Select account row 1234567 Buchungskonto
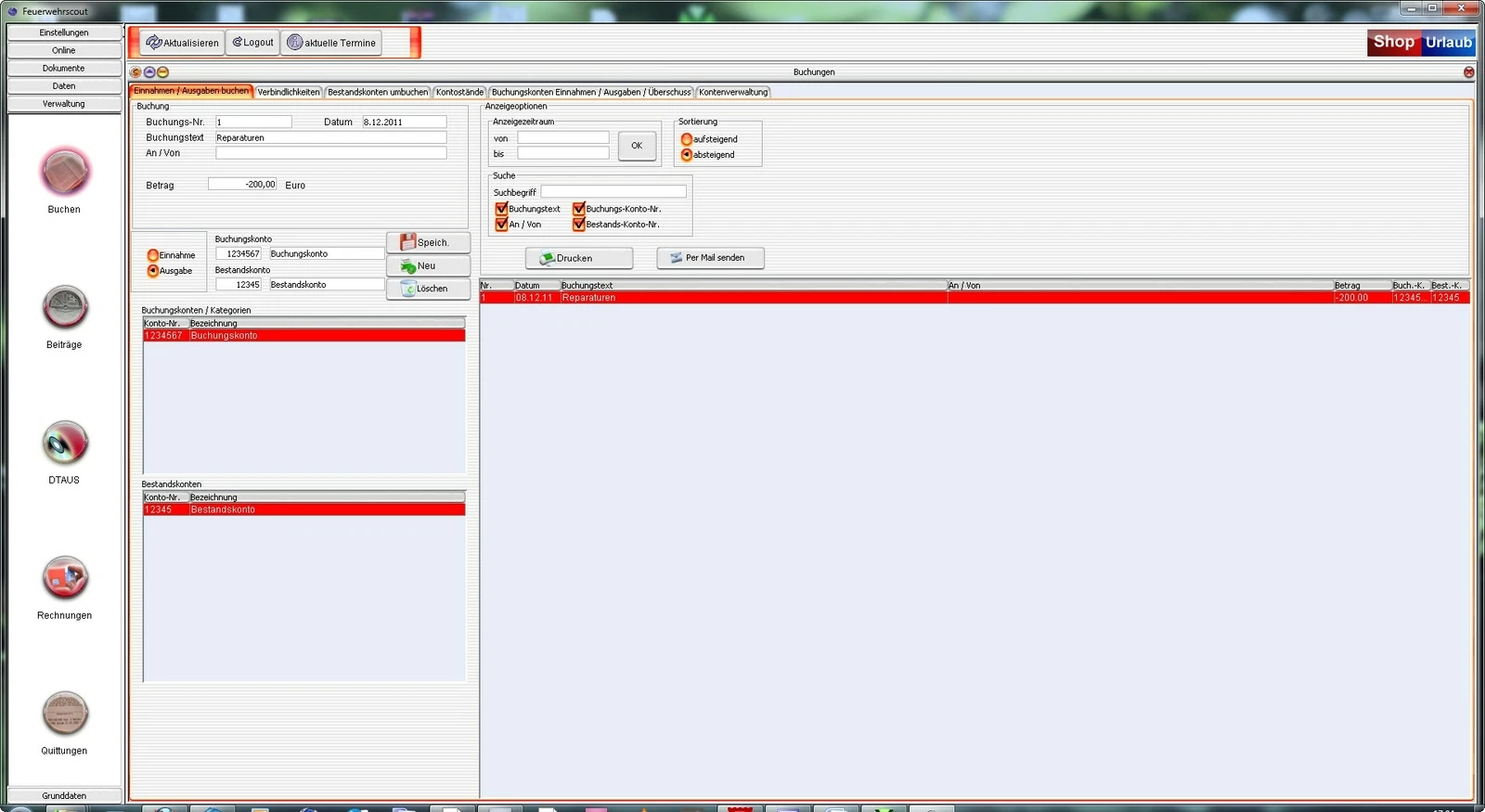 coord(304,336)
